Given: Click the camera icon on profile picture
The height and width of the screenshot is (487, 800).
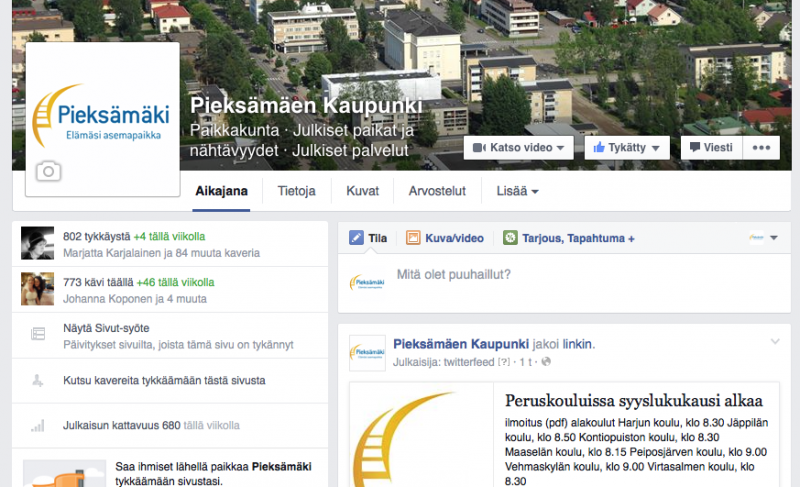Looking at the screenshot, I should [x=48, y=171].
